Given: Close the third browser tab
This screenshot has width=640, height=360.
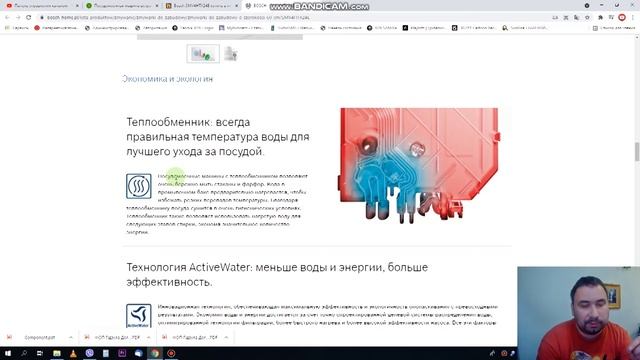Looking at the screenshot, I should 236,6.
